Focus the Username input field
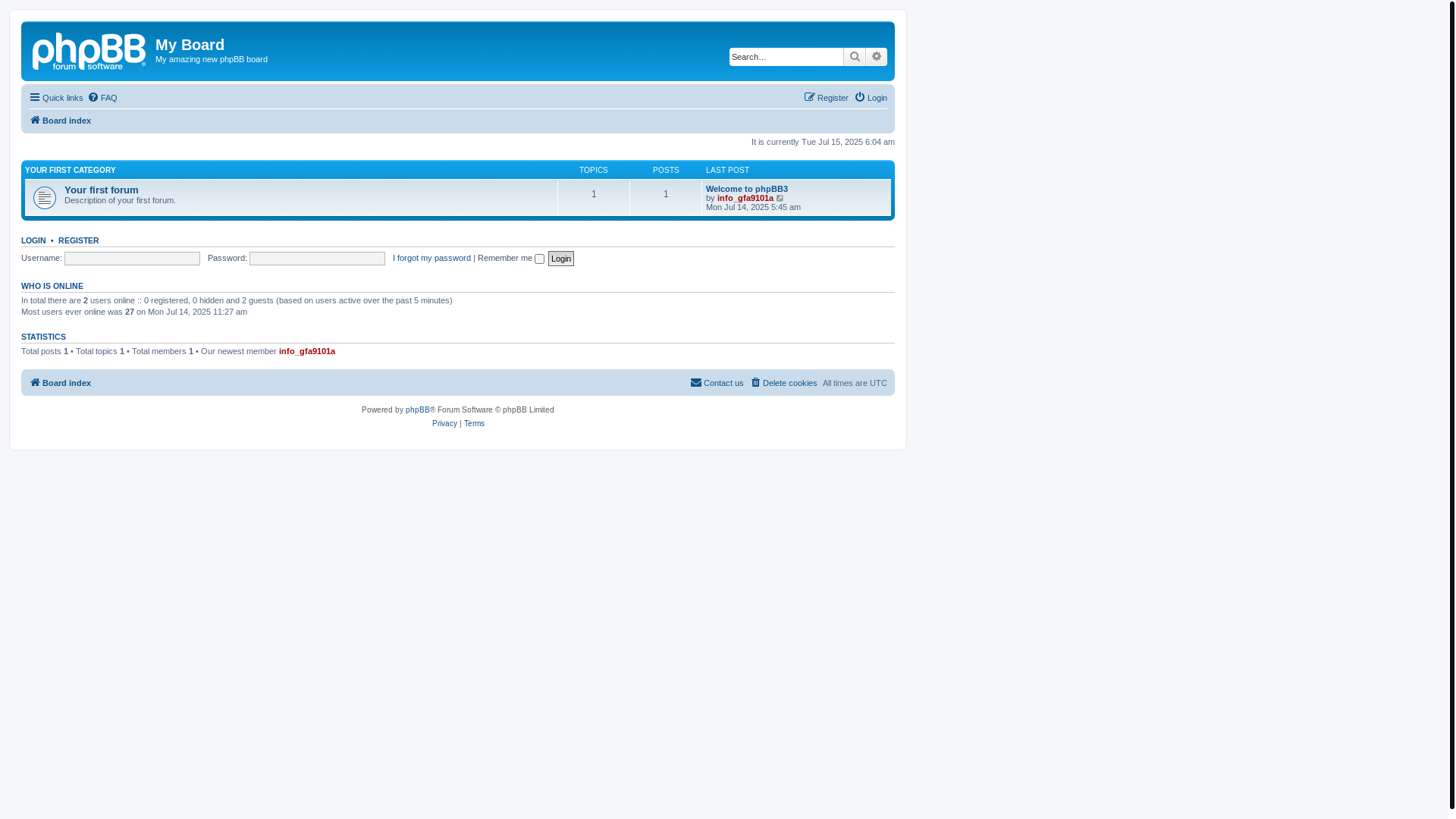Viewport: 1456px width, 819px height. pos(132,259)
